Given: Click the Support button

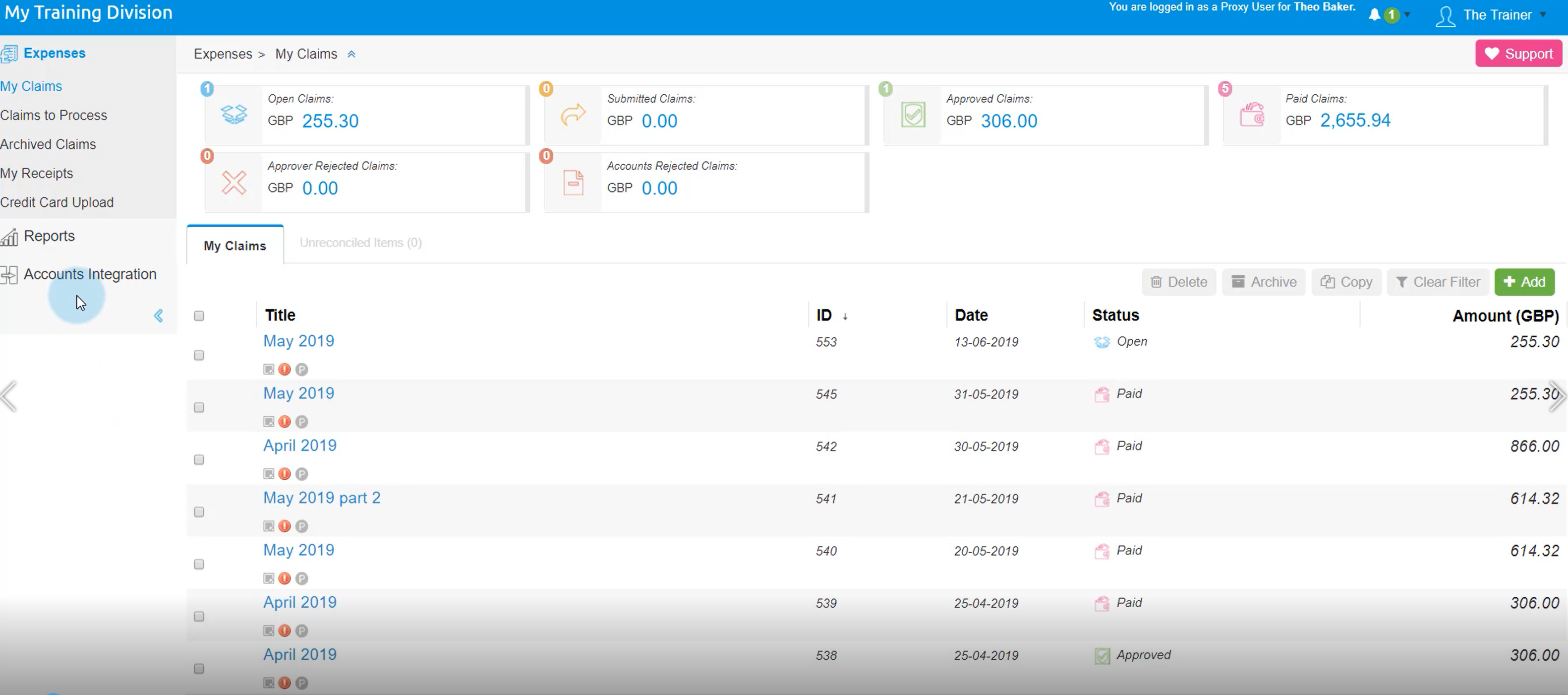Looking at the screenshot, I should click(x=1519, y=53).
